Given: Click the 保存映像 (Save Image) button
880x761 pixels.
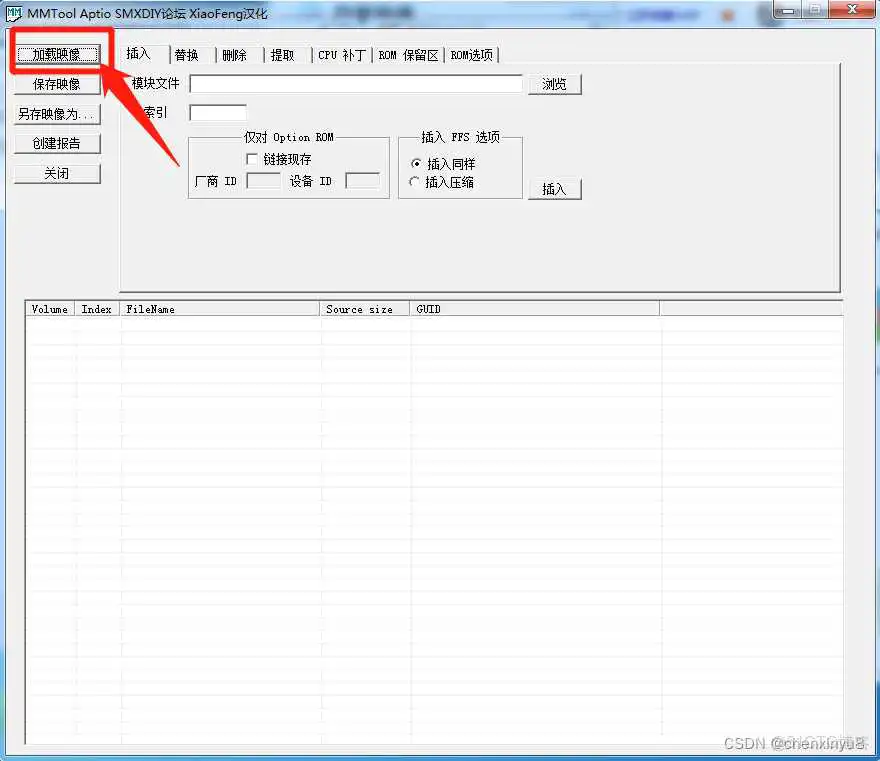Looking at the screenshot, I should [x=57, y=84].
